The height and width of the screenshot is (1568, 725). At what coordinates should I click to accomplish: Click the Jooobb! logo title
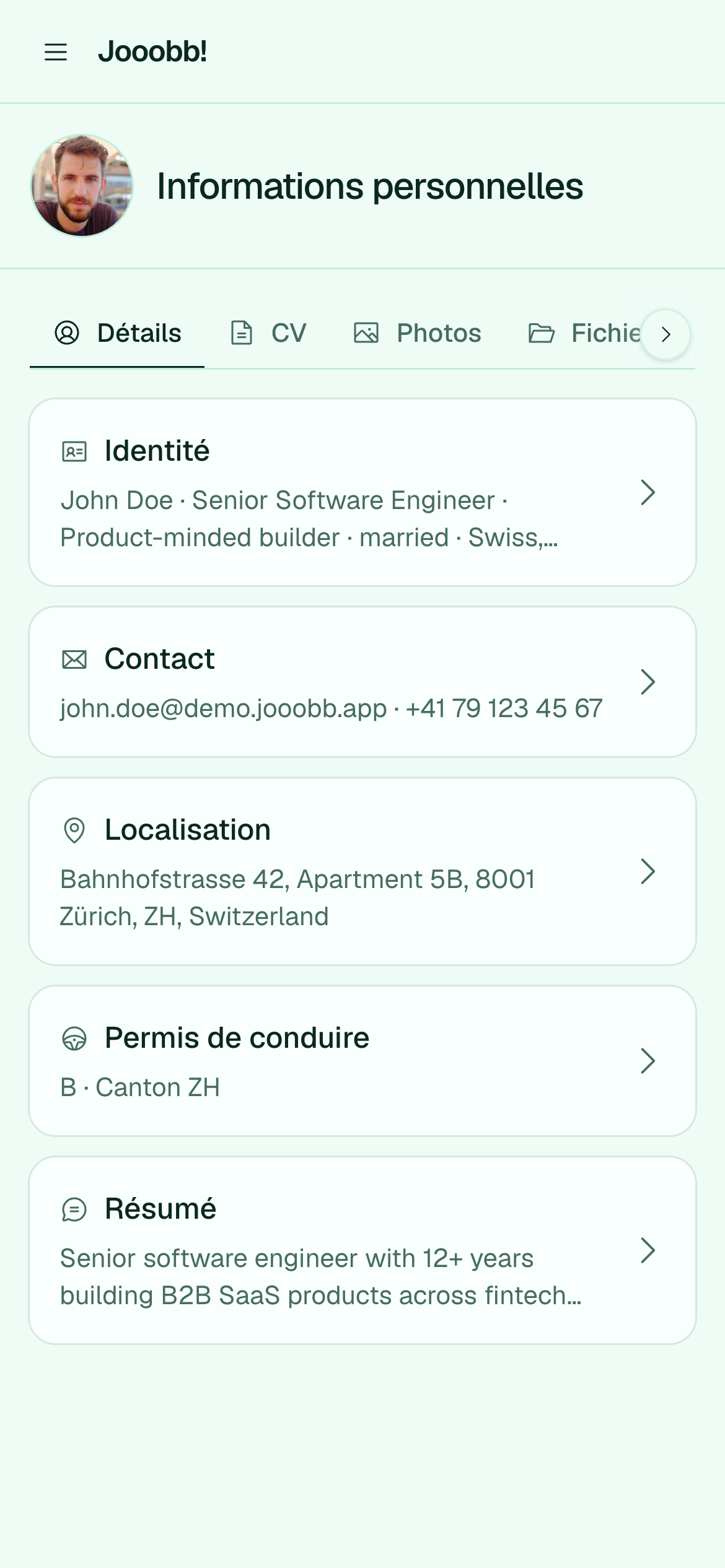(152, 52)
